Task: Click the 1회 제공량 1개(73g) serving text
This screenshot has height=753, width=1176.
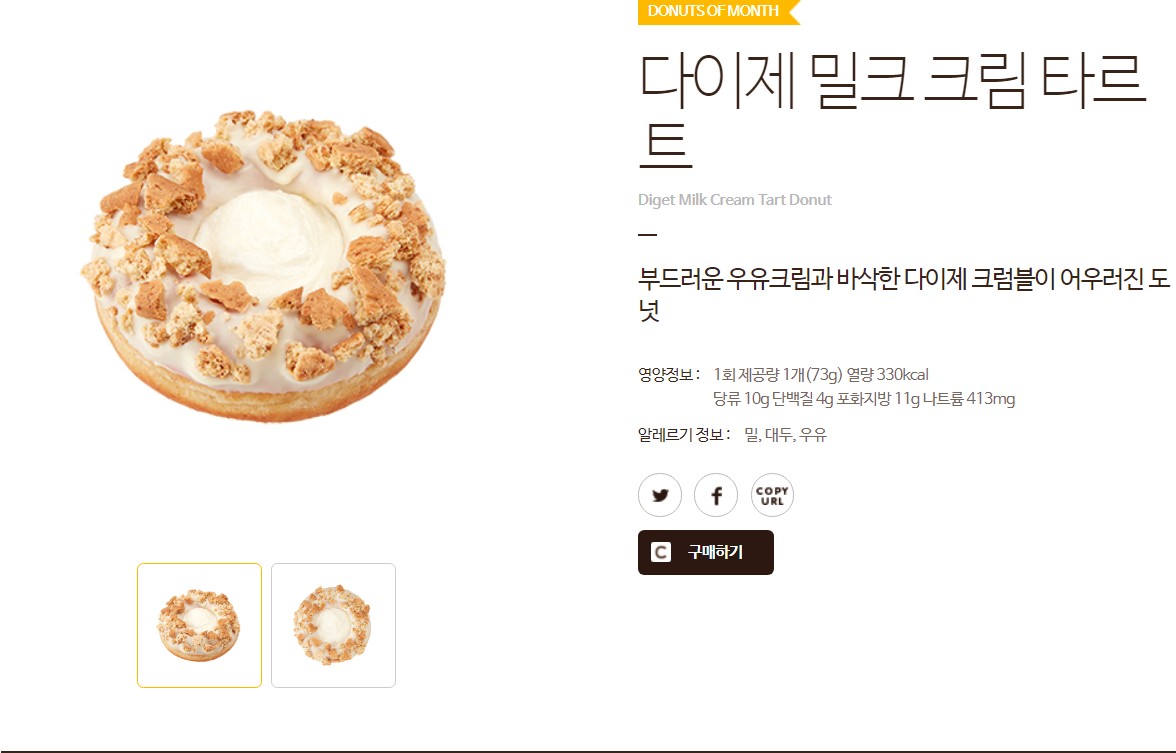Action: [x=778, y=374]
